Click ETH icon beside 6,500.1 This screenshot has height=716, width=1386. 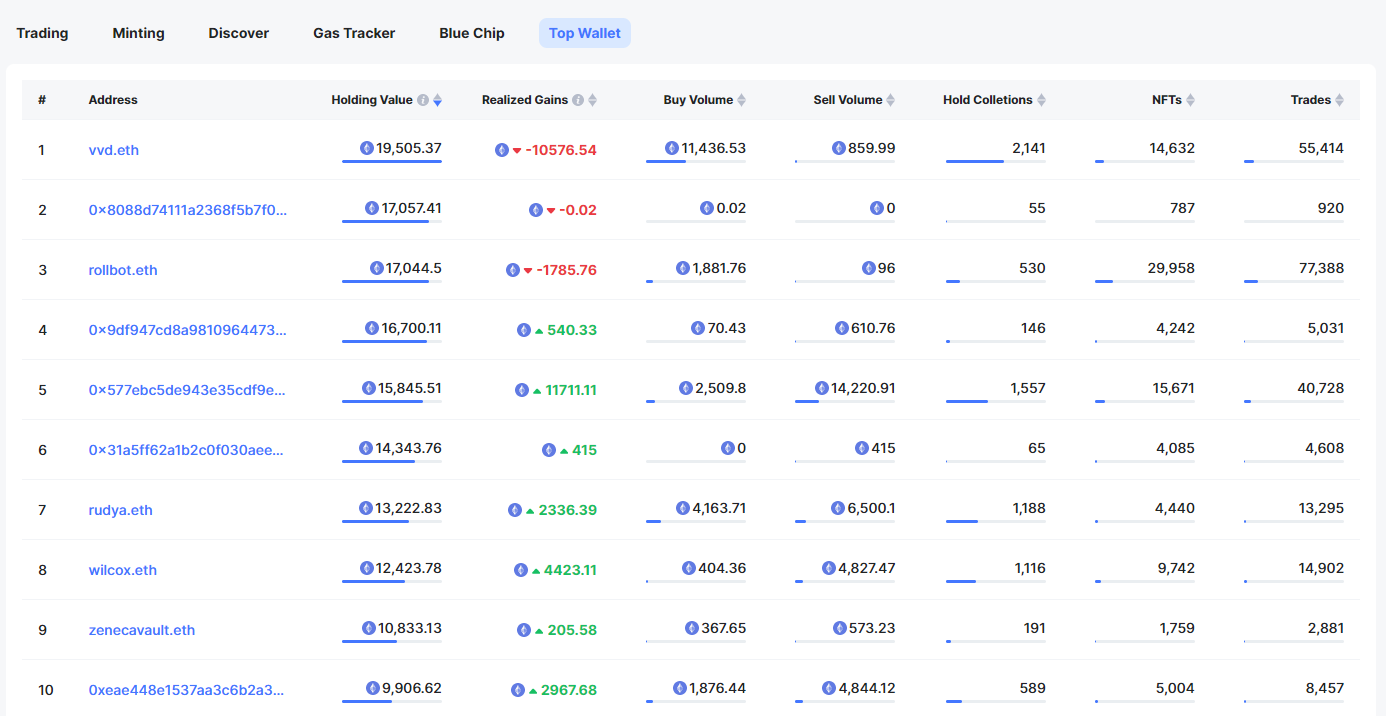(838, 508)
